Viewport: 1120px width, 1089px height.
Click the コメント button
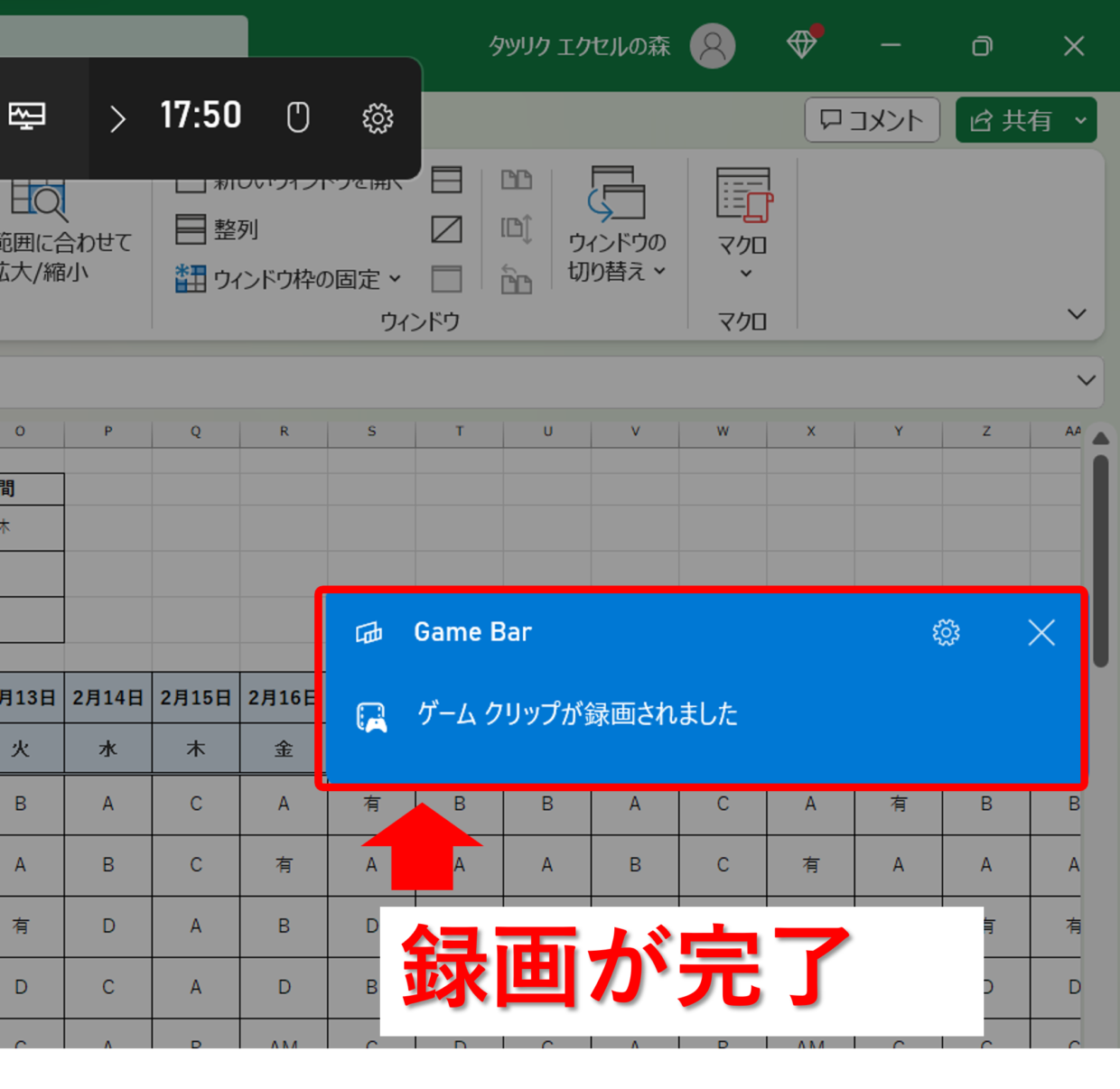coord(872,120)
